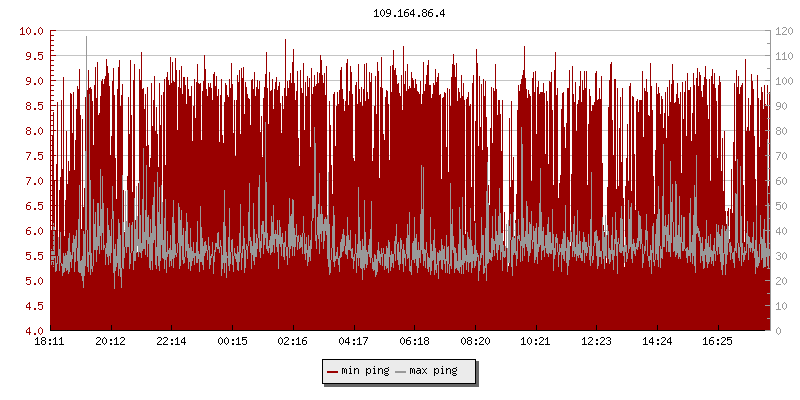Select the 60 label on right axis
This screenshot has width=800, height=400.
[779, 181]
